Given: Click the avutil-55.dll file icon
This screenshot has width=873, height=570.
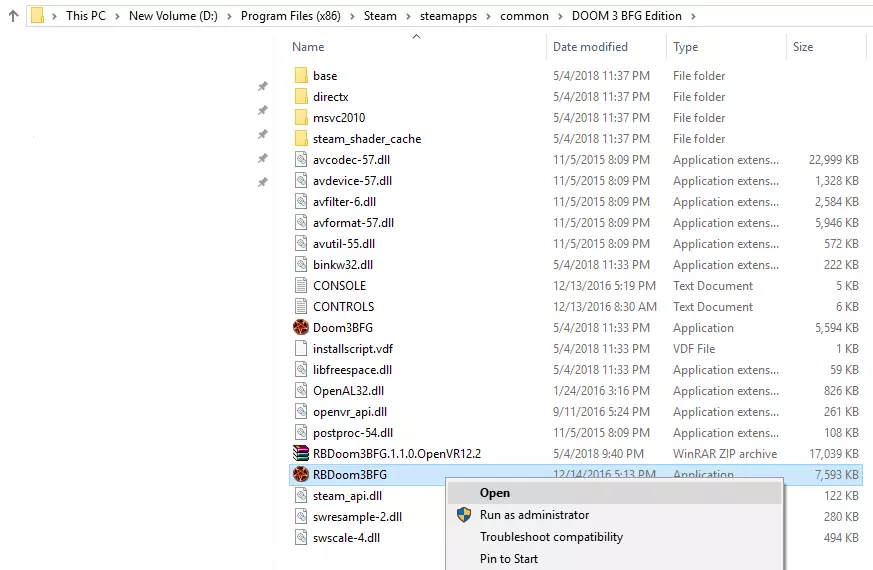Looking at the screenshot, I should click(301, 243).
